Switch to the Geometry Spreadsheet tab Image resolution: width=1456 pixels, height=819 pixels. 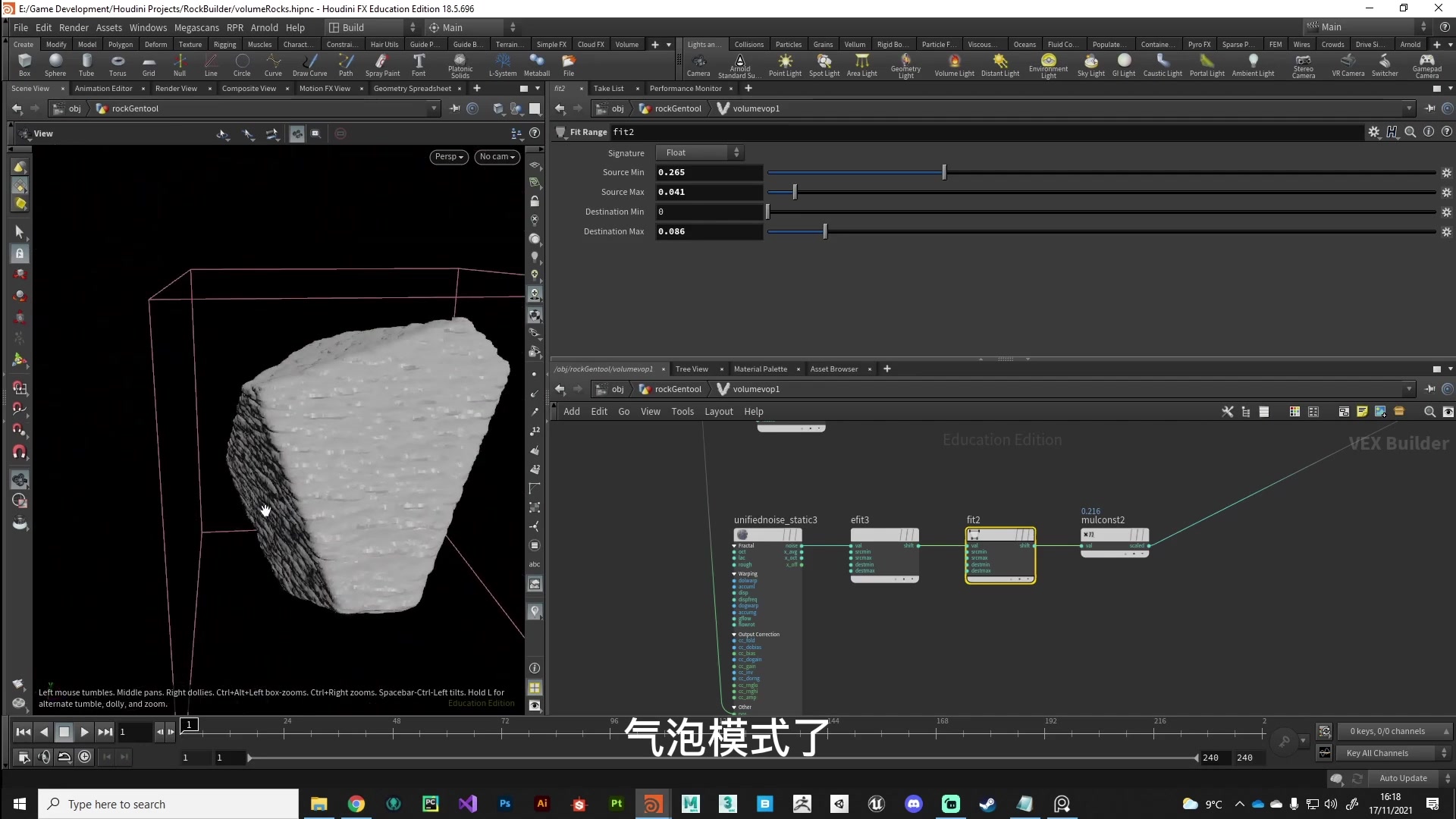point(412,89)
